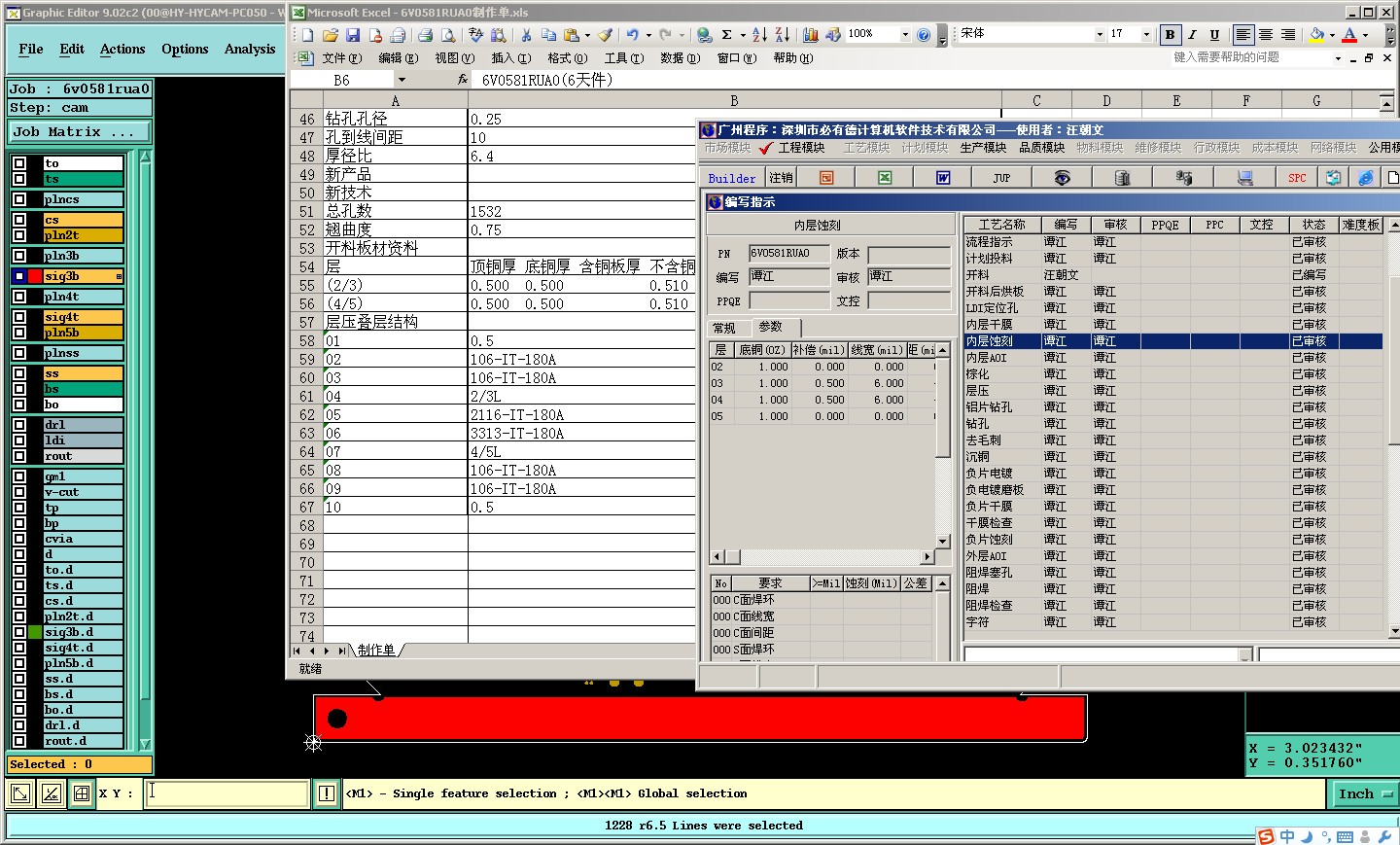Open the font color dropdown arrow
This screenshot has width=1400, height=845.
point(1365,35)
